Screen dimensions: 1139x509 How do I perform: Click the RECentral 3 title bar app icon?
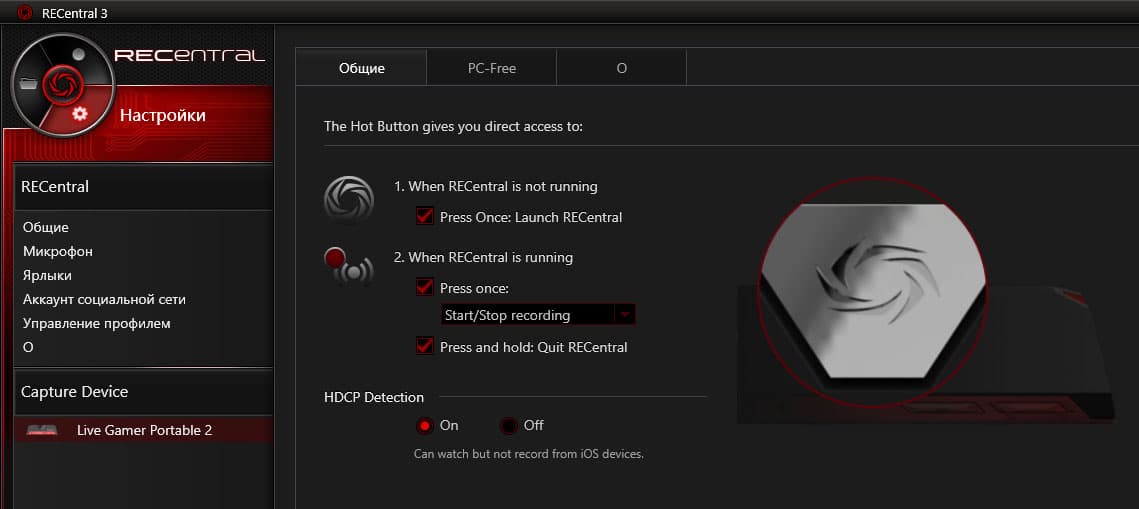(24, 12)
